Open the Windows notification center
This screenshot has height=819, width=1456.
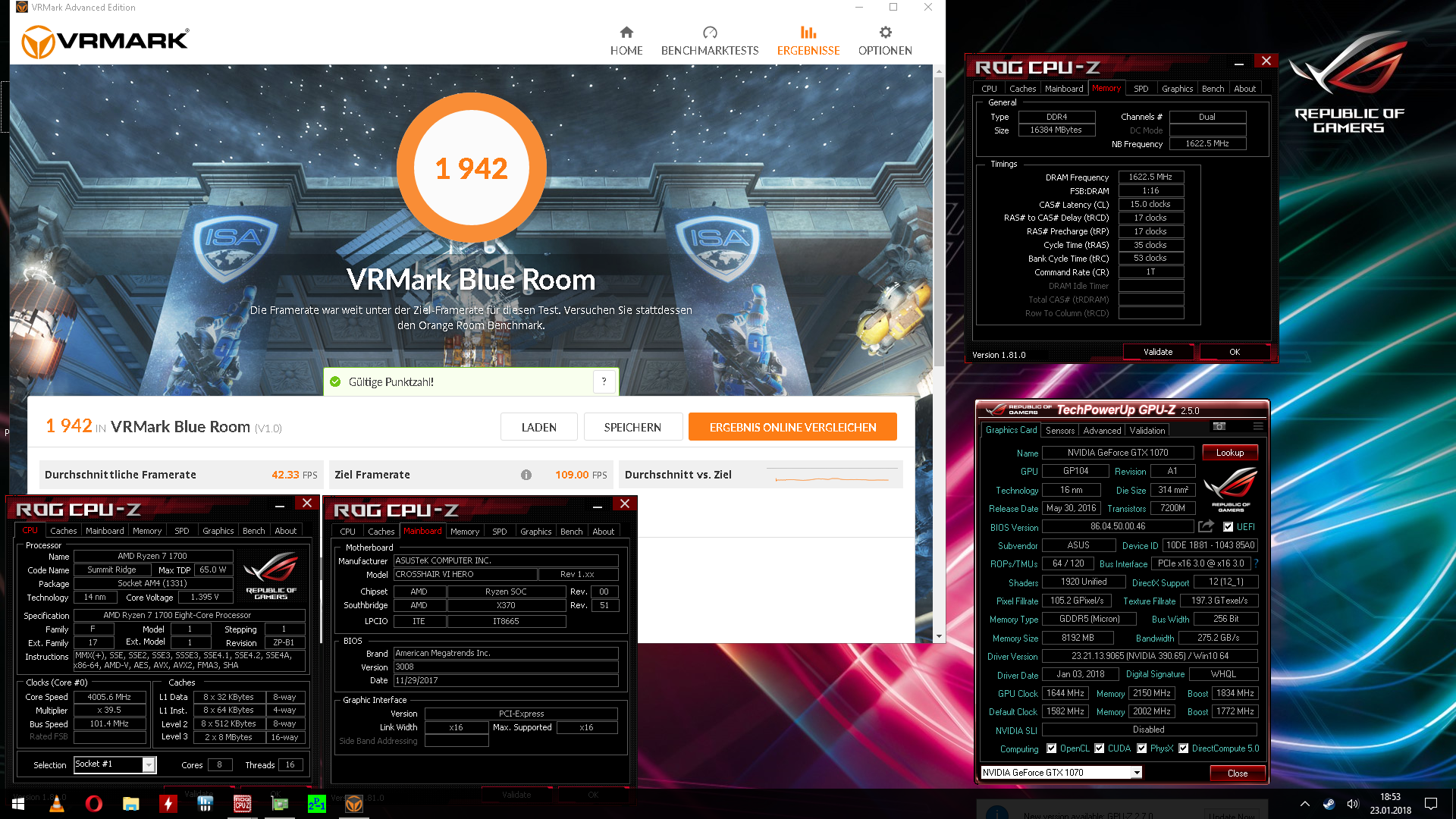click(1431, 804)
